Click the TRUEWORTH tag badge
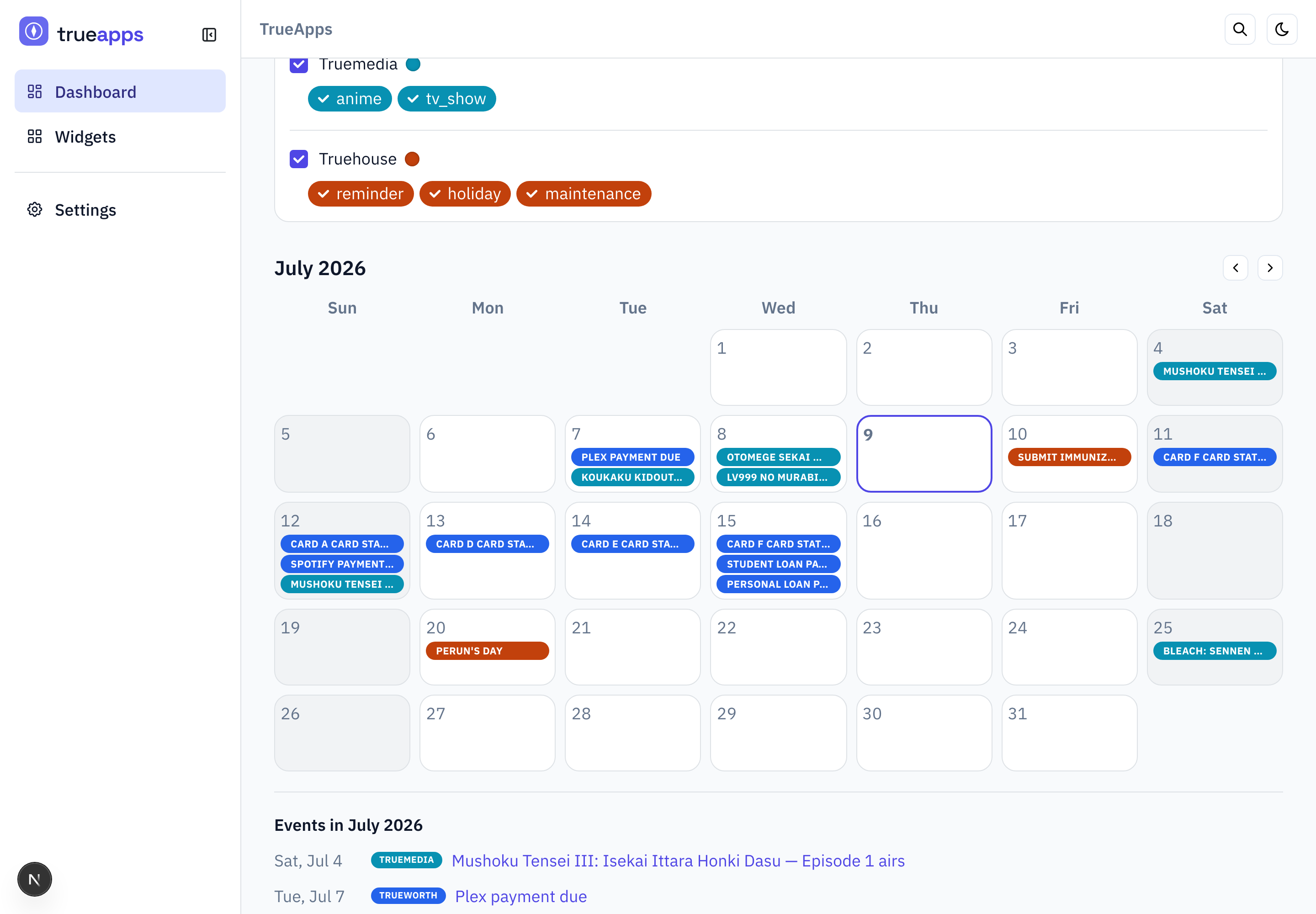Screen dimensions: 1316x914 [409, 895]
